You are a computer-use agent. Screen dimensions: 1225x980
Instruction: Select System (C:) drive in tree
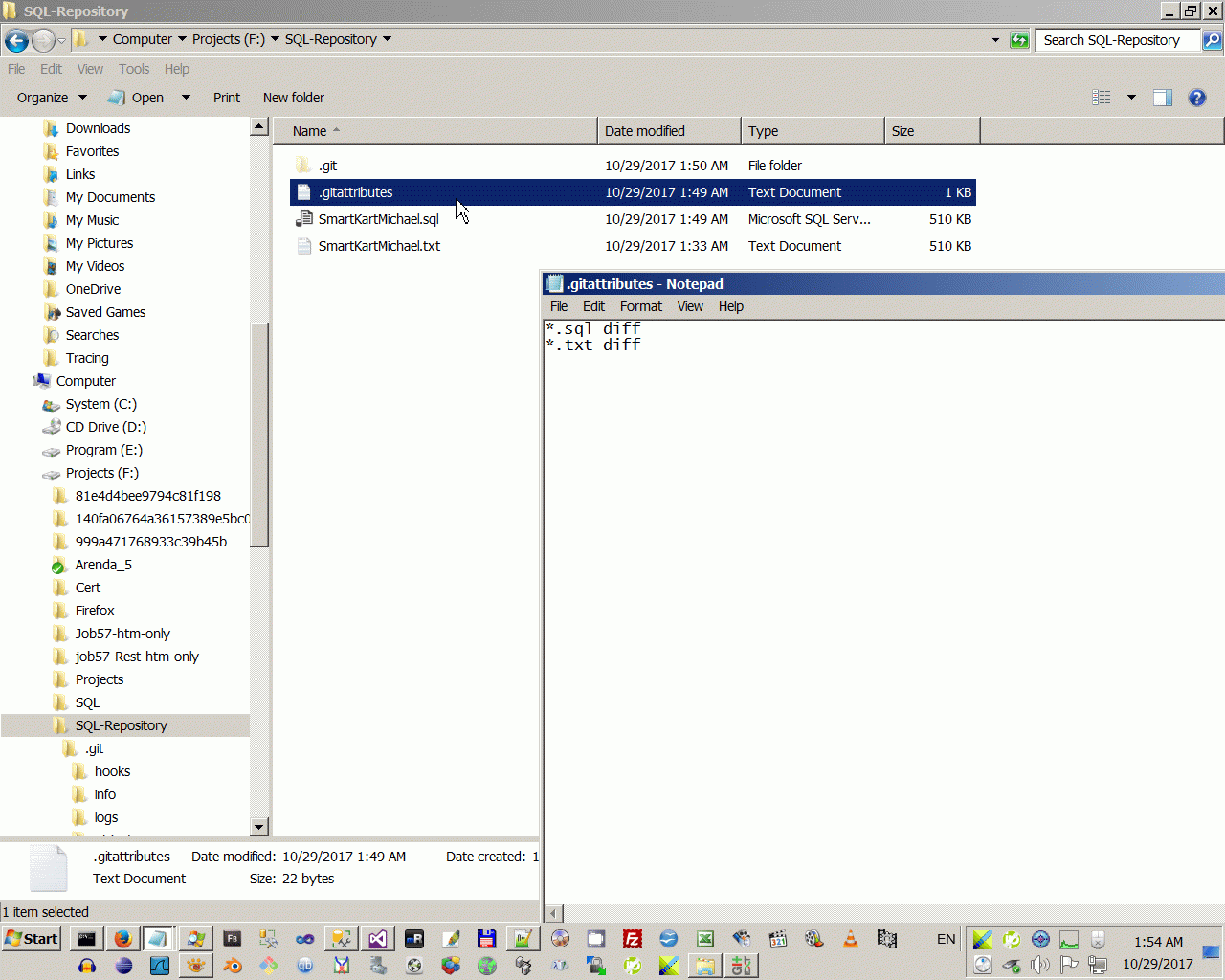coord(100,404)
